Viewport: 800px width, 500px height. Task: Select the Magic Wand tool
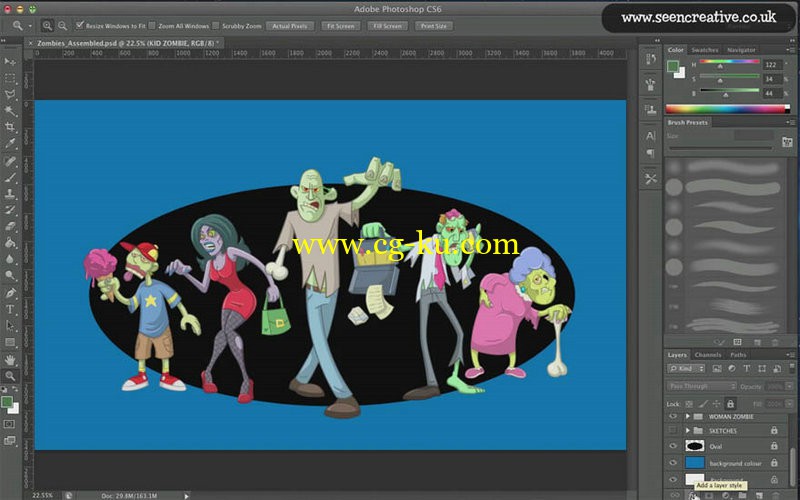[x=10, y=111]
